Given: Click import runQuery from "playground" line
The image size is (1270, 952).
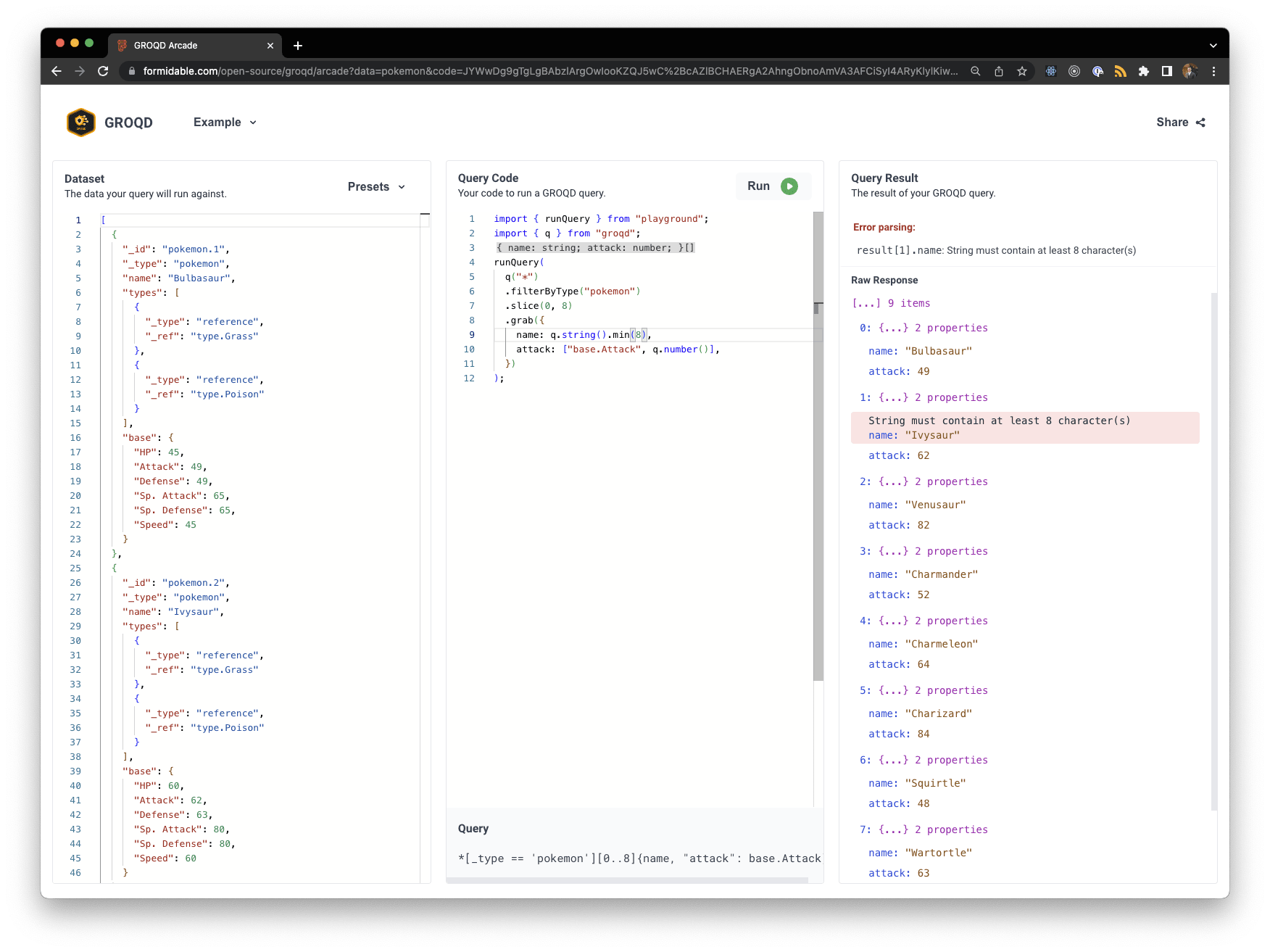Looking at the screenshot, I should tap(601, 219).
